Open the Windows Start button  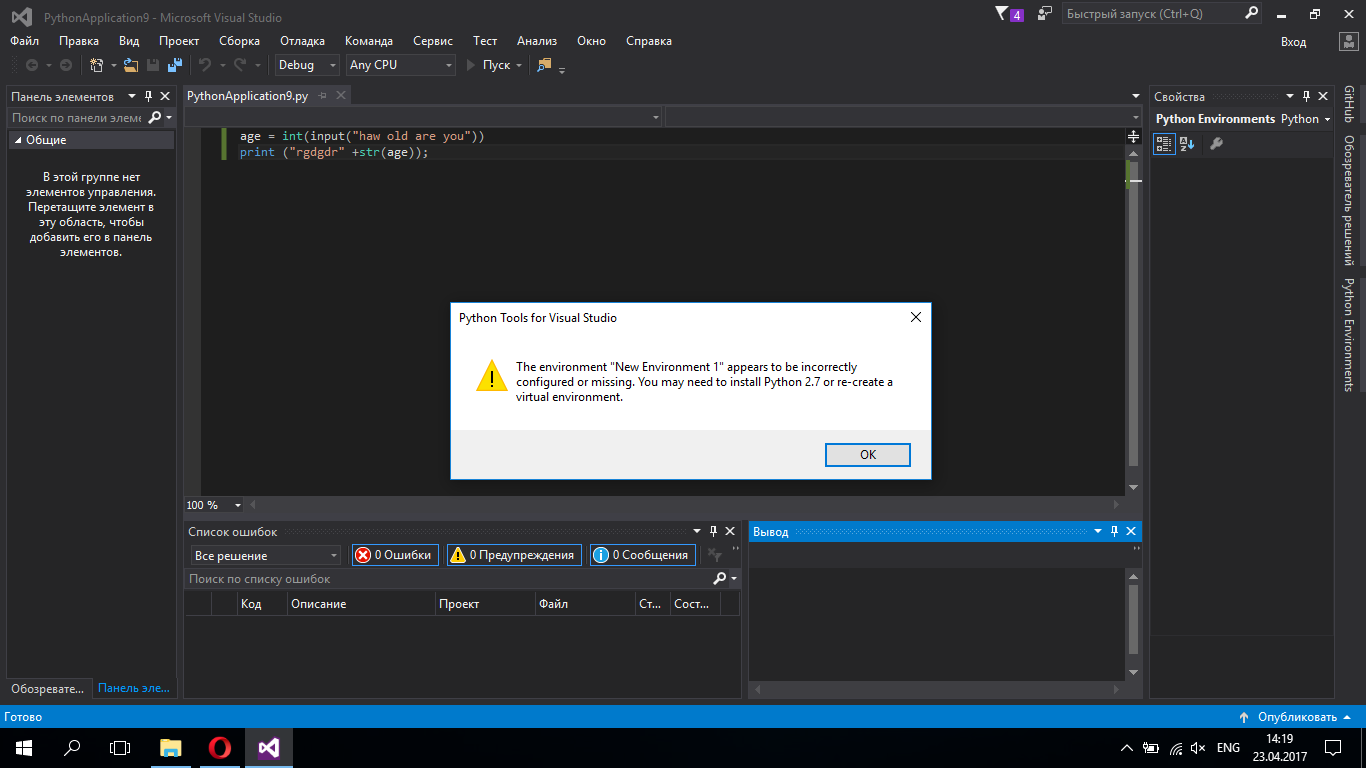(23, 747)
